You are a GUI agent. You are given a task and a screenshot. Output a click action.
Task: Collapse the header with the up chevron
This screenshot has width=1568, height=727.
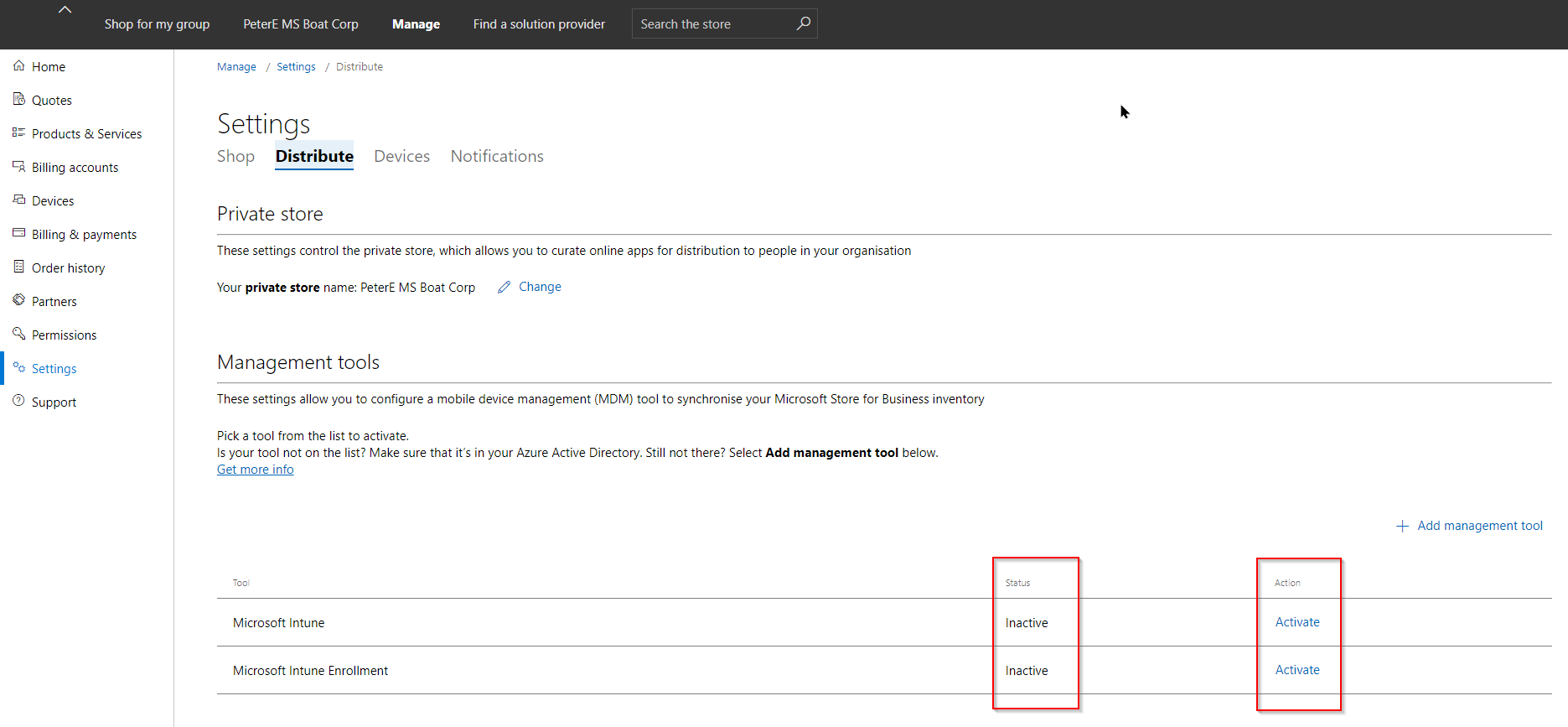pos(65,10)
